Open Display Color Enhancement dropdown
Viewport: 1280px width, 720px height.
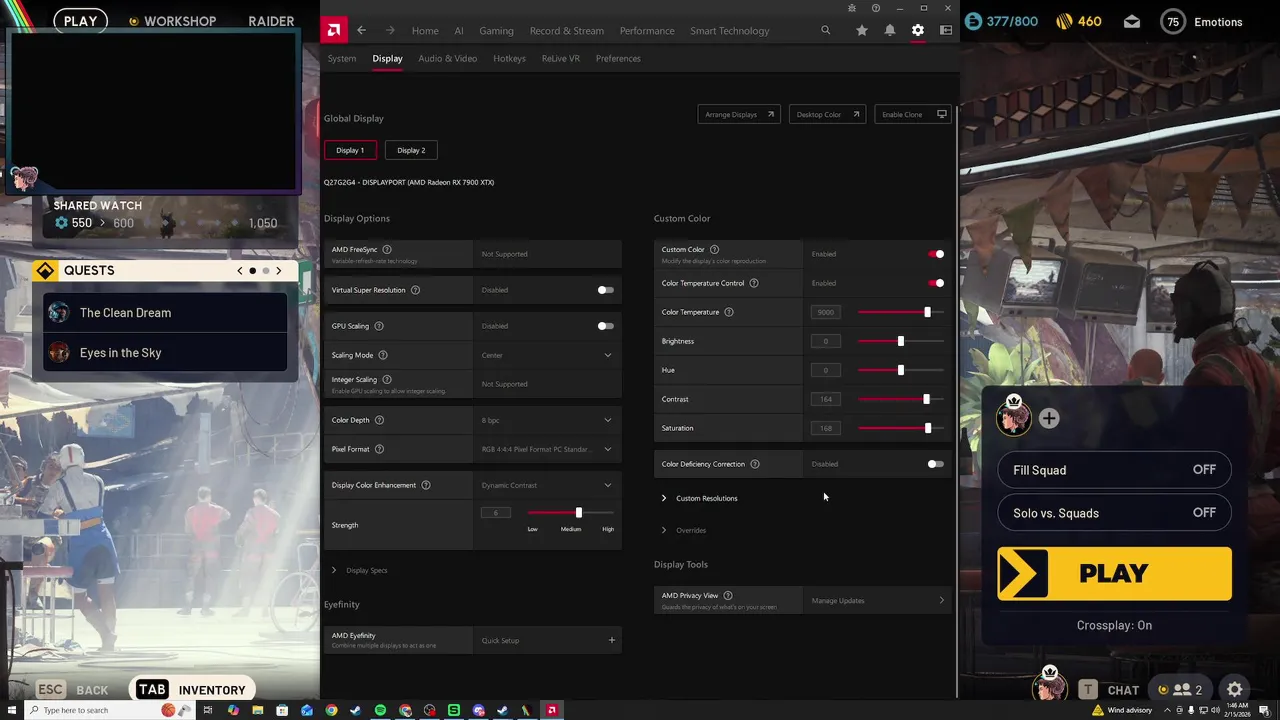pos(547,485)
